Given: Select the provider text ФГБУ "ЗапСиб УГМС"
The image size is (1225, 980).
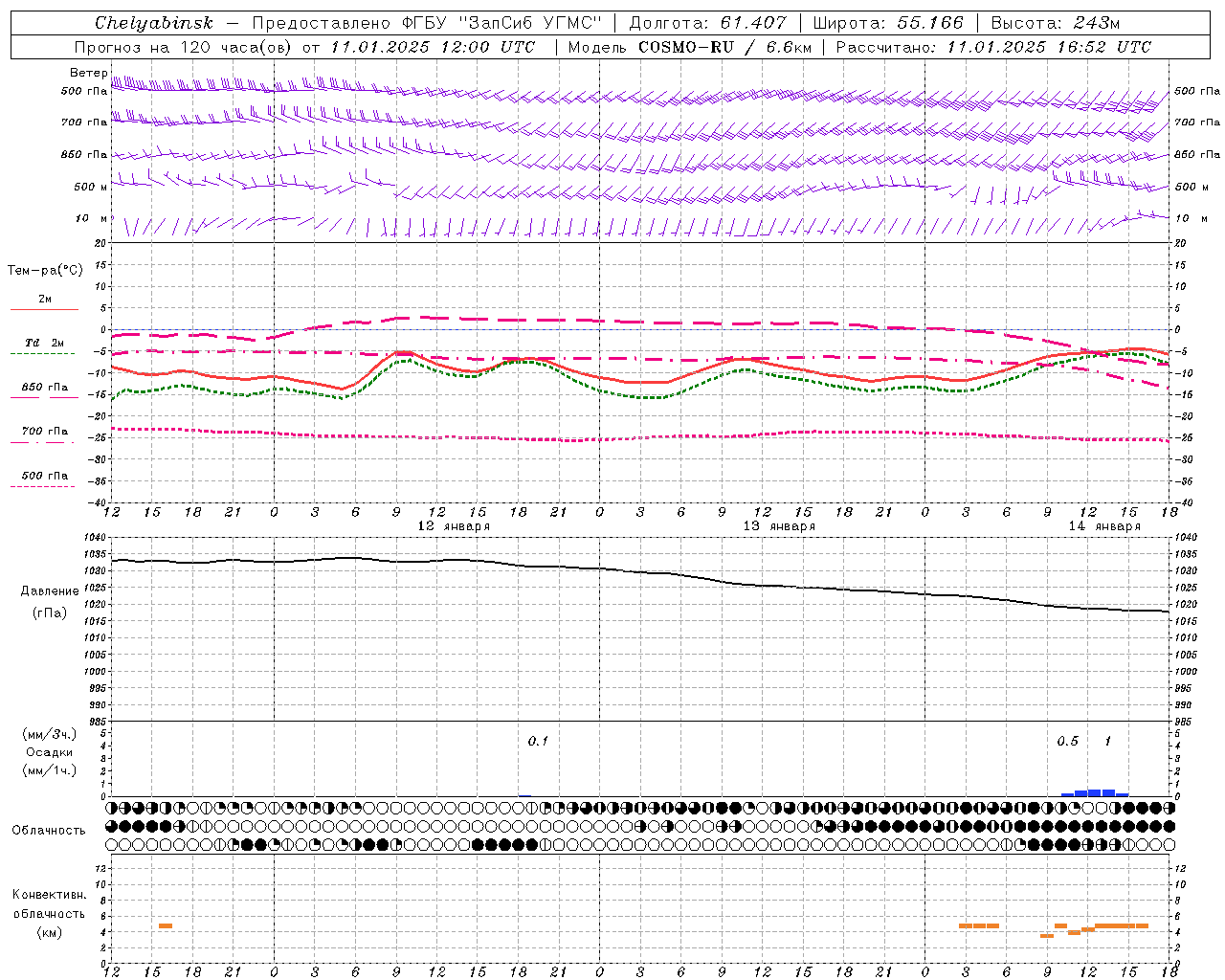Looking at the screenshot, I should 500,23.
